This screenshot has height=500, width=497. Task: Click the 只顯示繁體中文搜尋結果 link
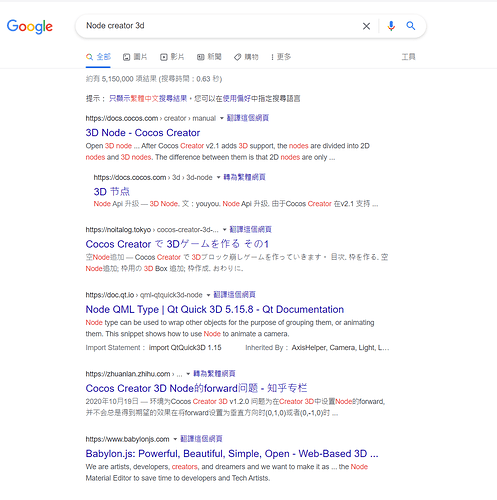tap(148, 98)
